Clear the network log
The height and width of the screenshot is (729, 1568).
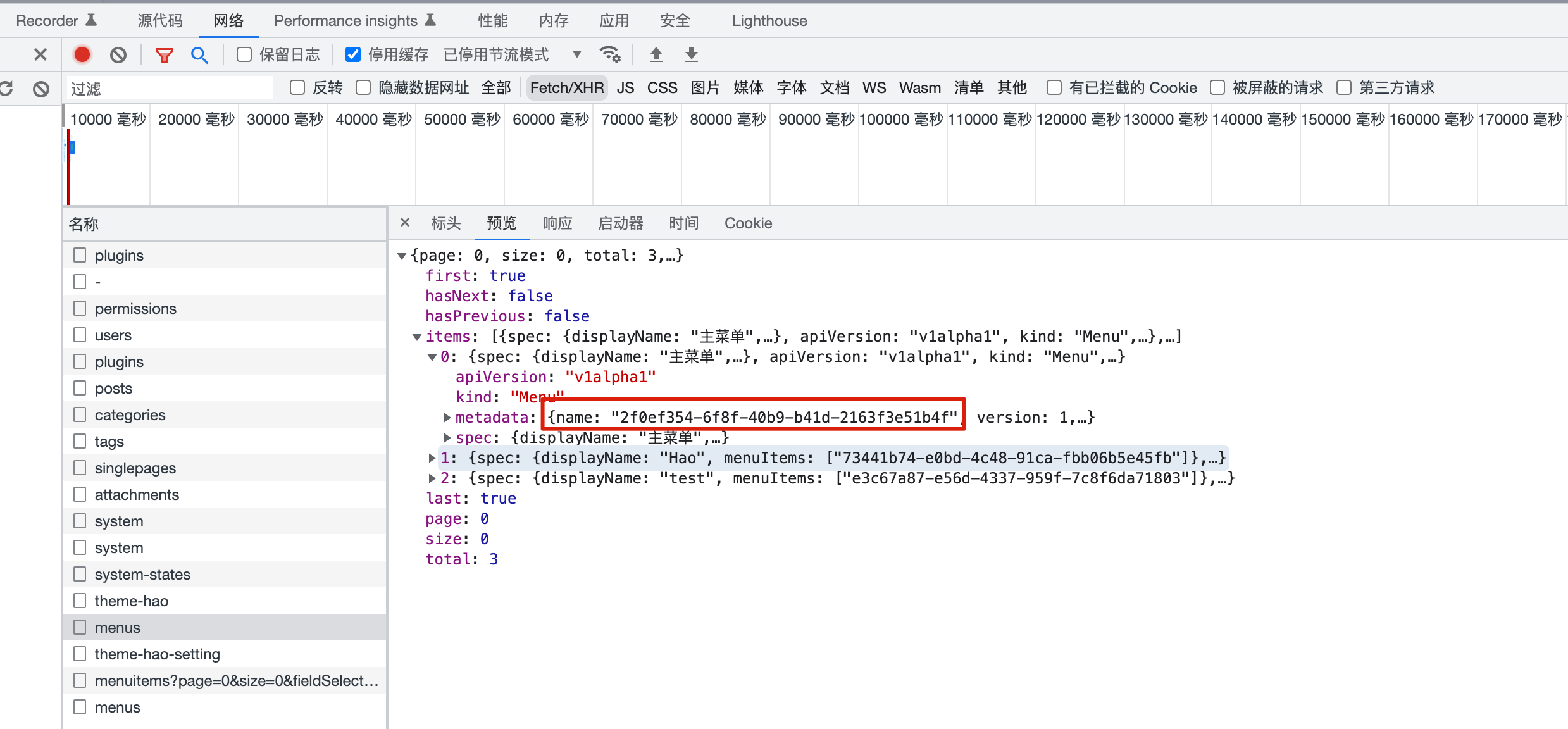pos(118,54)
